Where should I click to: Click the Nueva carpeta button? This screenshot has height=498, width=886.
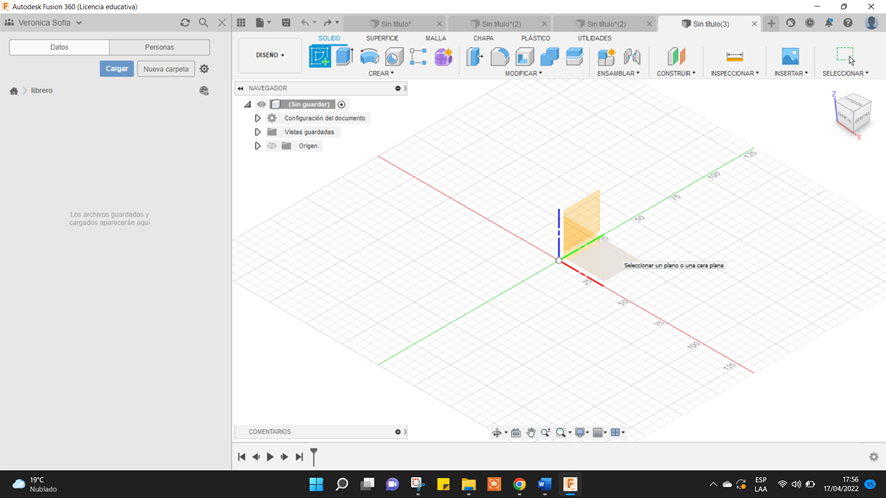pyautogui.click(x=166, y=69)
